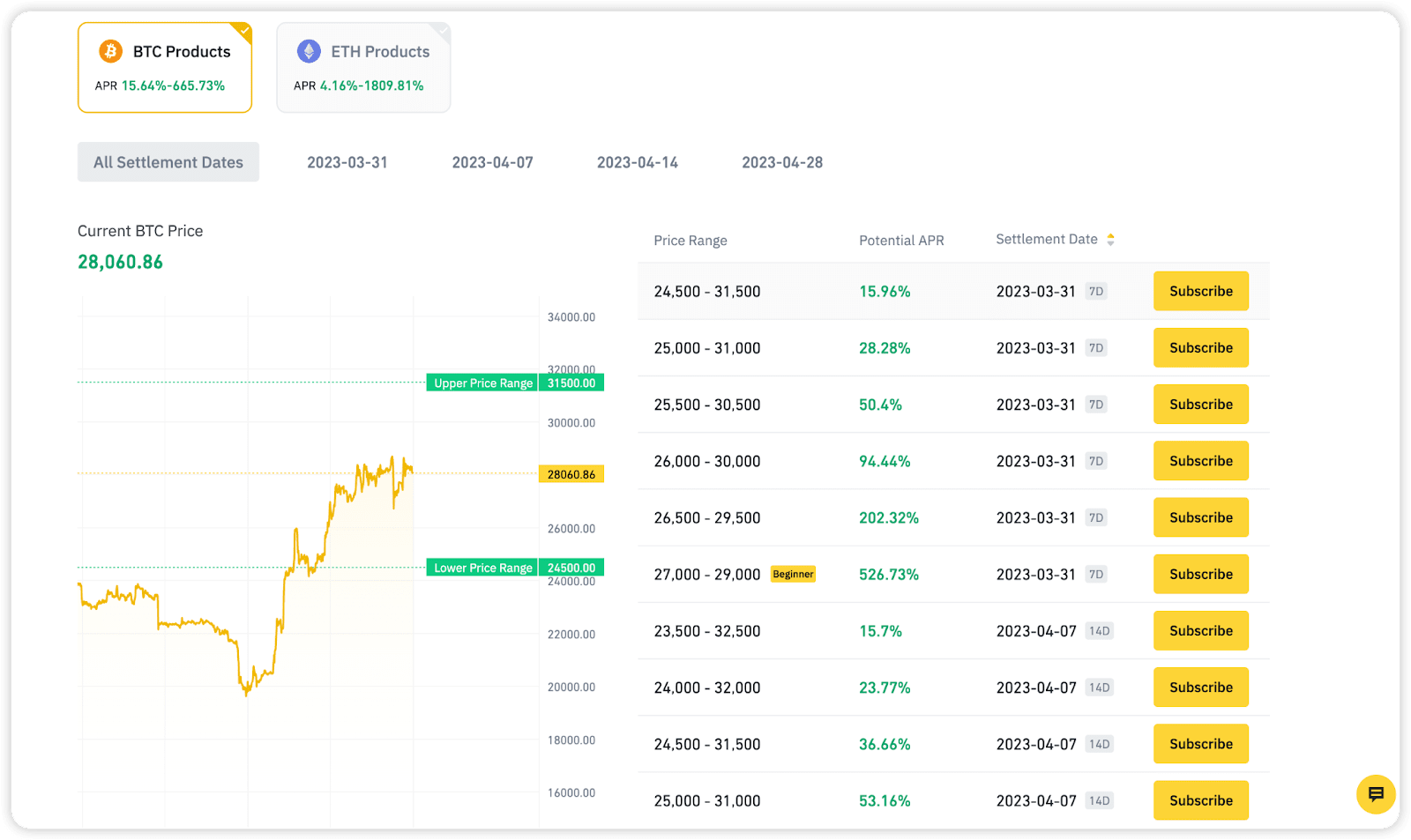The width and height of the screenshot is (1411, 840).
Task: Subscribe to 23,500 - 32,500 range product
Action: 1200,631
